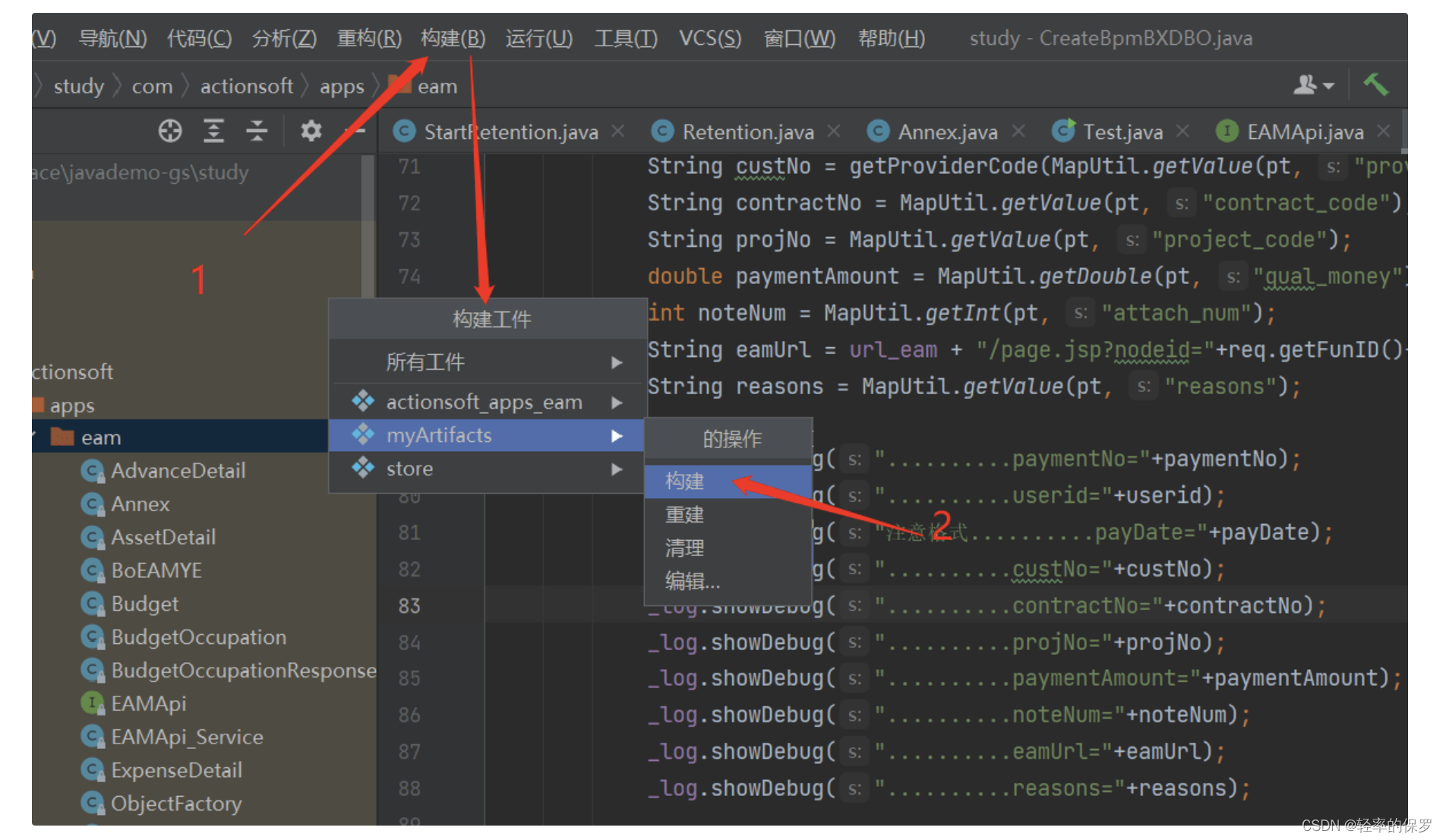This screenshot has height=840, width=1443.
Task: Click the class icon beside Budget
Action: (93, 604)
